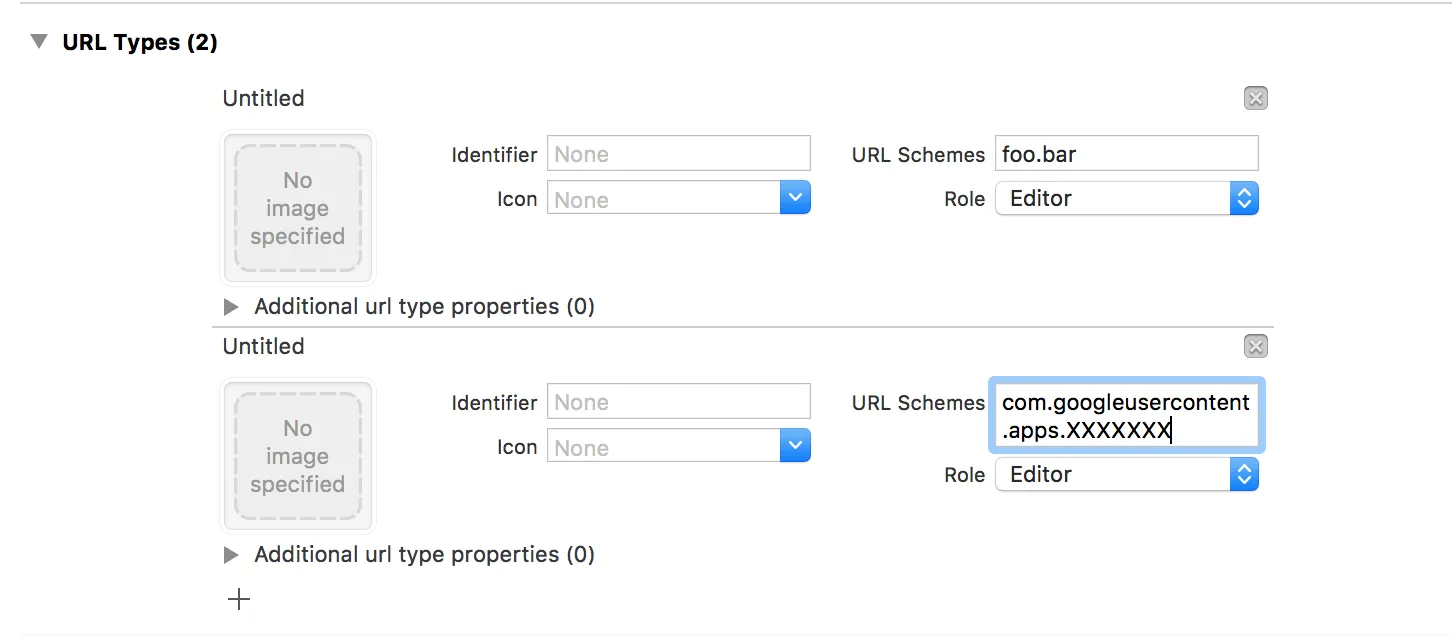Viewport: 1452px width, 636px height.
Task: Click the URL Schemes field with com.googleusercontent
Action: tap(1126, 416)
